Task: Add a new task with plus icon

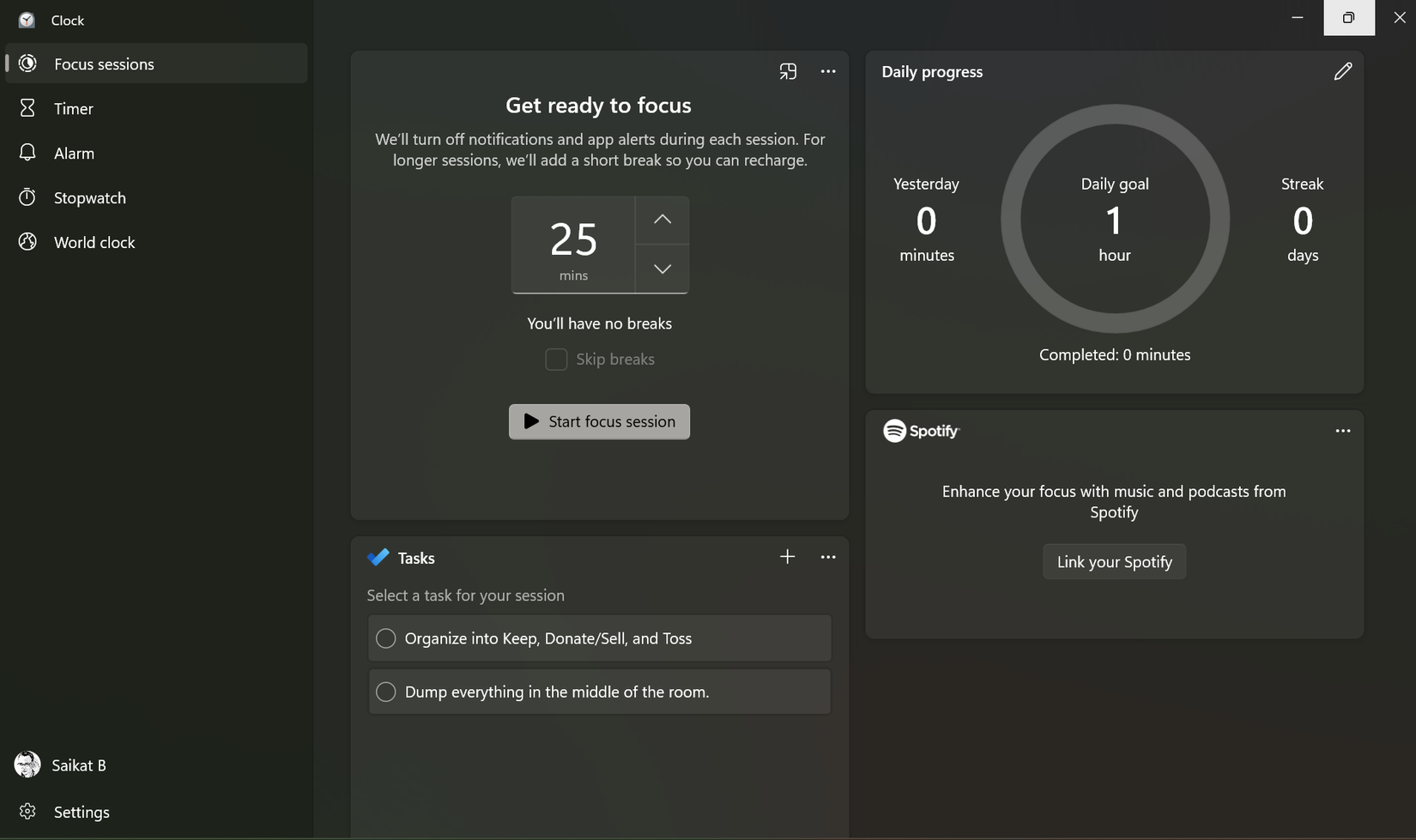Action: [787, 557]
